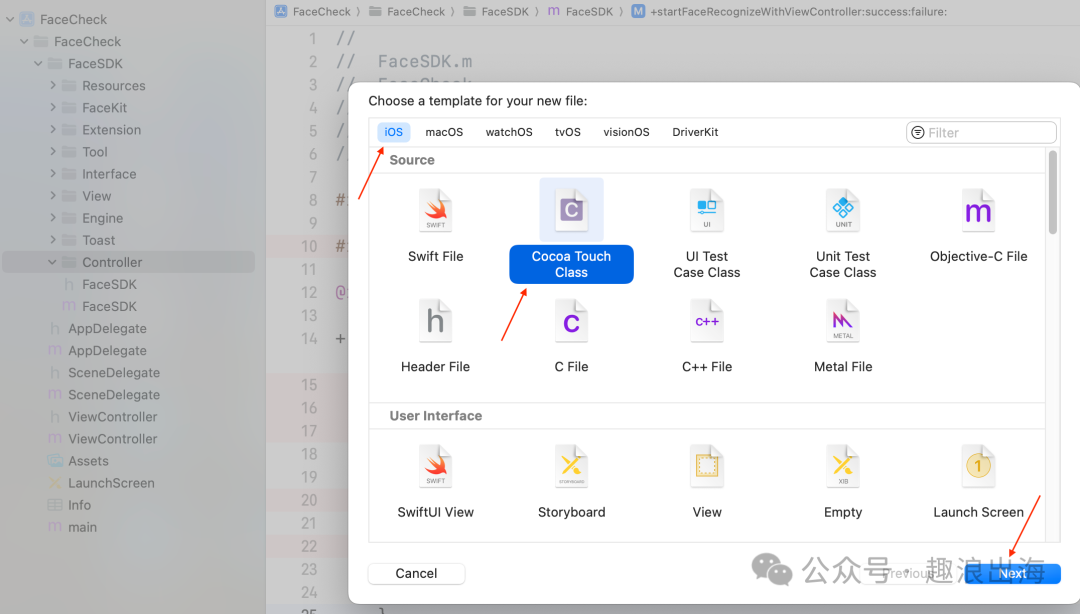Expand the FaceKit folder
1080x614 pixels.
52,108
